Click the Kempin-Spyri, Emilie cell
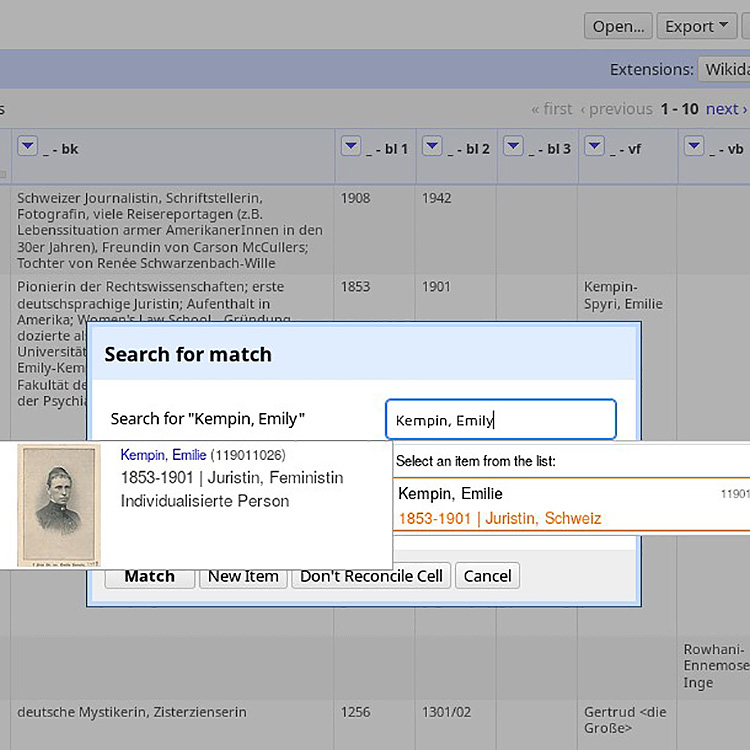 (623, 295)
